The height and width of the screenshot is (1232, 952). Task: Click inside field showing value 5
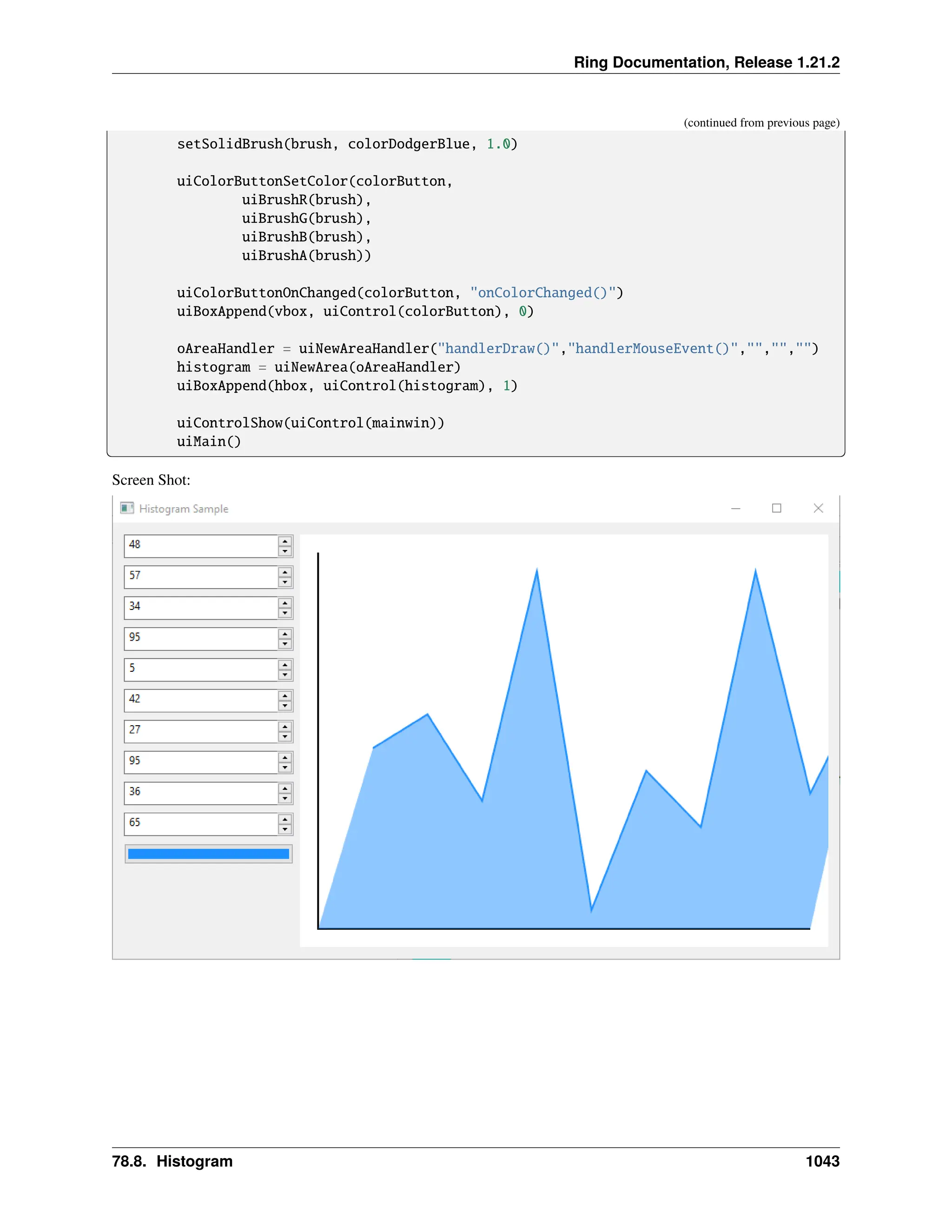click(x=200, y=669)
